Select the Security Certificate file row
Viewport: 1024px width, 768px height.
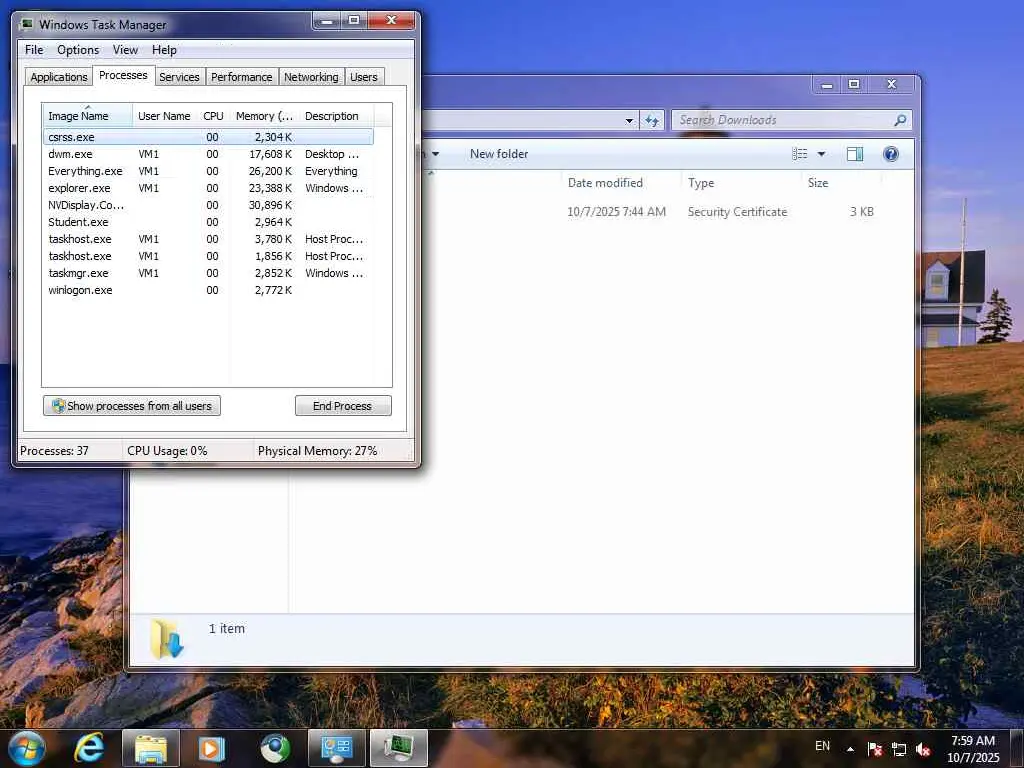click(653, 212)
